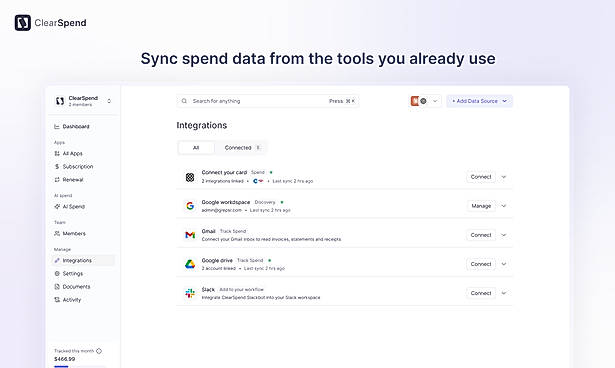Click the Google workspace logo icon
Image resolution: width=615 pixels, height=368 pixels.
190,206
